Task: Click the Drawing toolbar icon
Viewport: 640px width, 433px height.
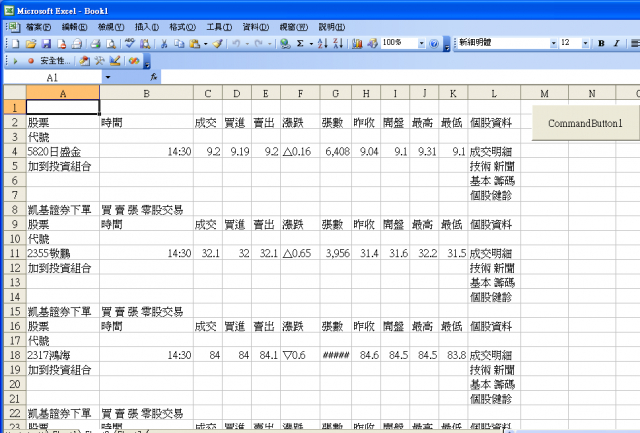Action: point(372,43)
